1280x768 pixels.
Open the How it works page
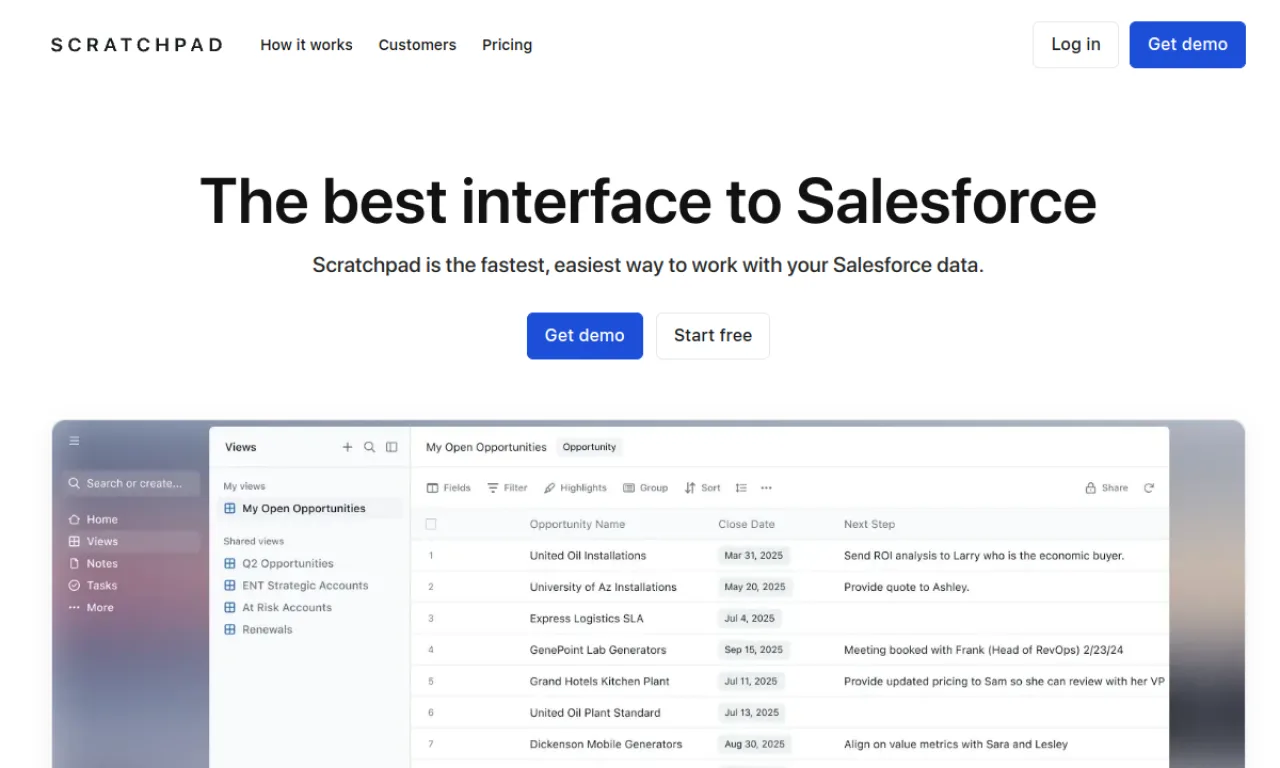pos(306,45)
